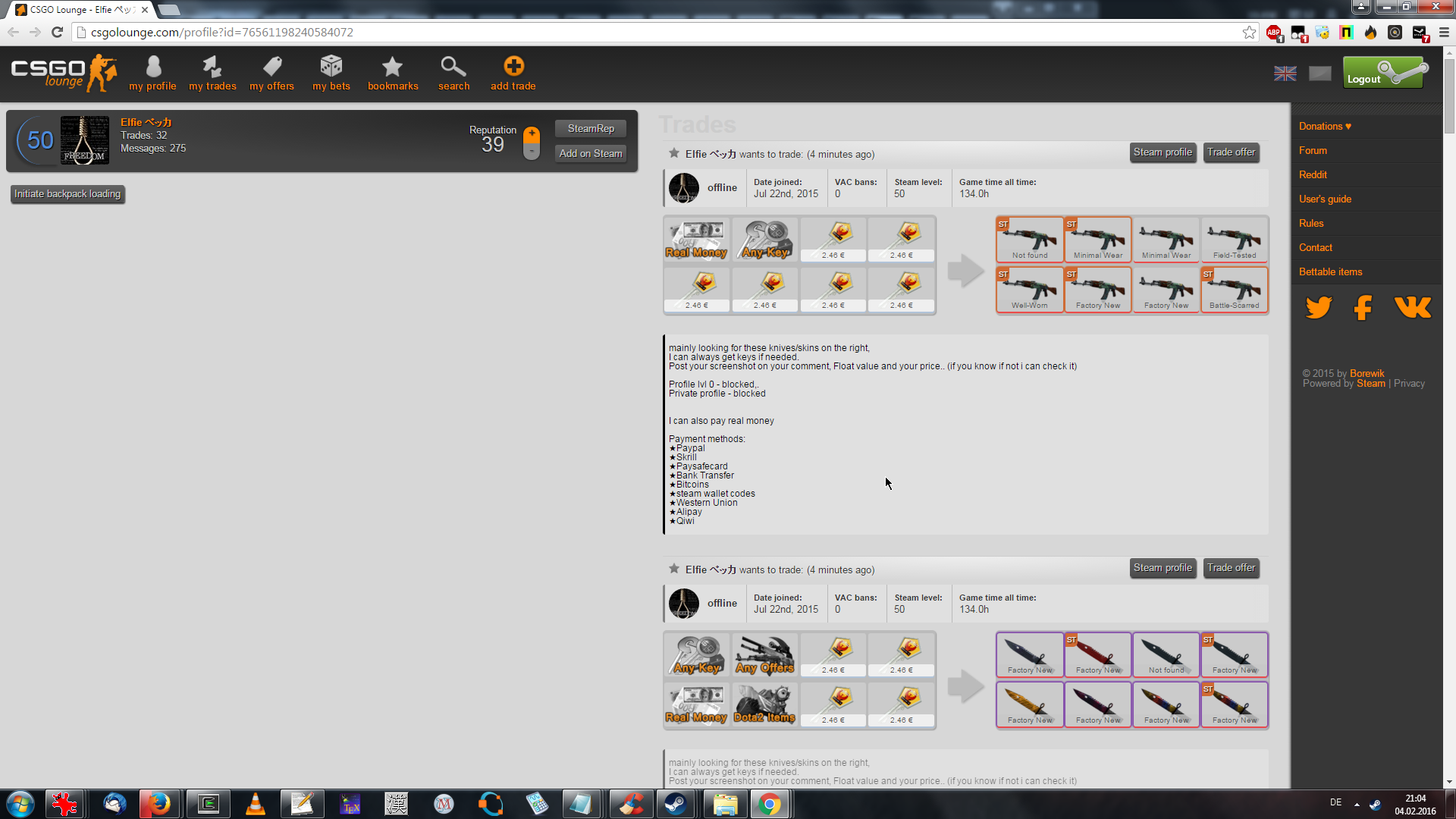1456x819 pixels.
Task: Open the Bettable items sidebar link
Action: [1330, 272]
